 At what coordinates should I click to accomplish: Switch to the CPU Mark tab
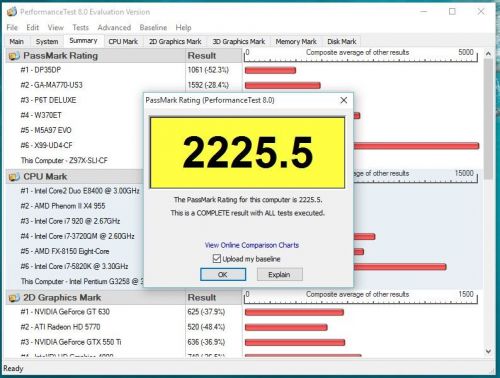point(123,42)
